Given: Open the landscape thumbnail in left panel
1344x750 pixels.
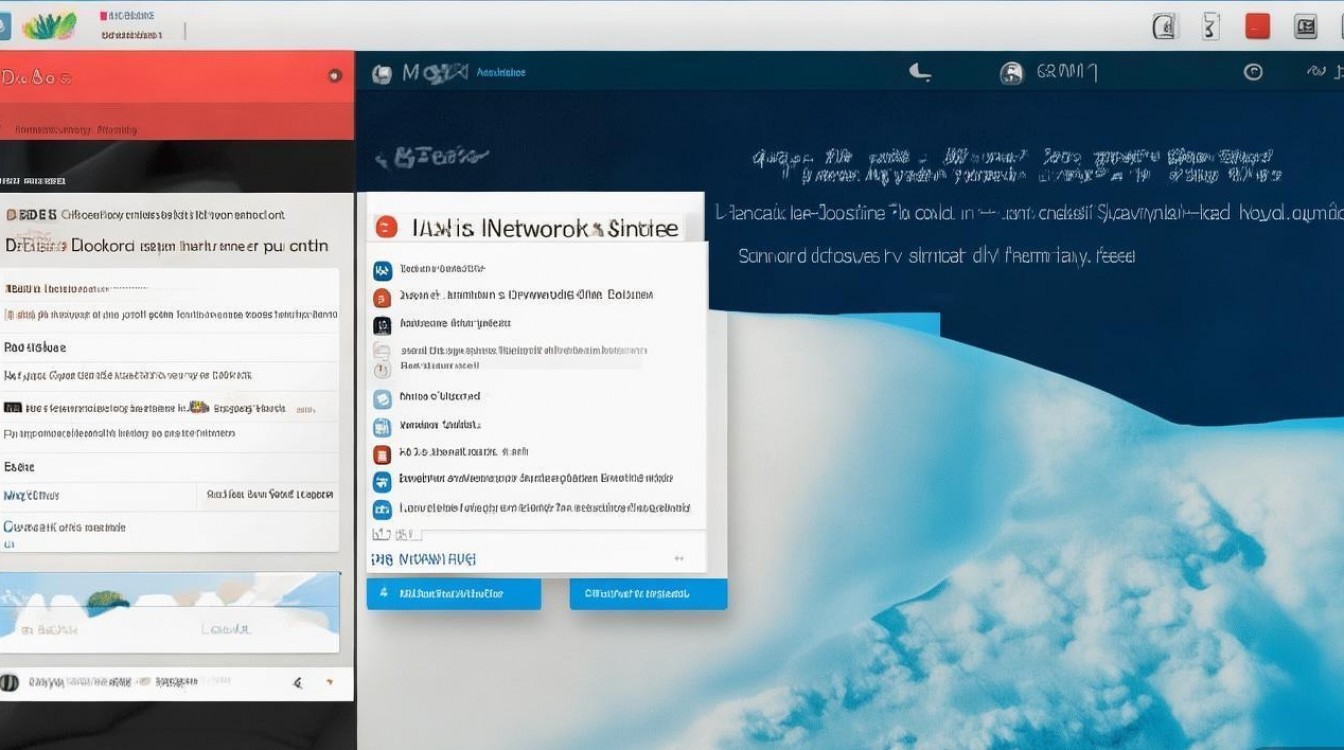Looking at the screenshot, I should coord(170,612).
